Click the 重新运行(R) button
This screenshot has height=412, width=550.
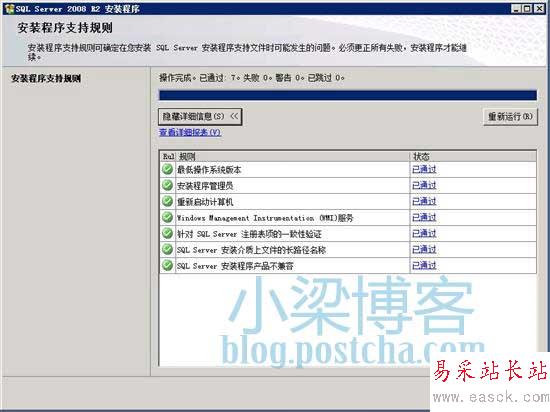[x=510, y=116]
